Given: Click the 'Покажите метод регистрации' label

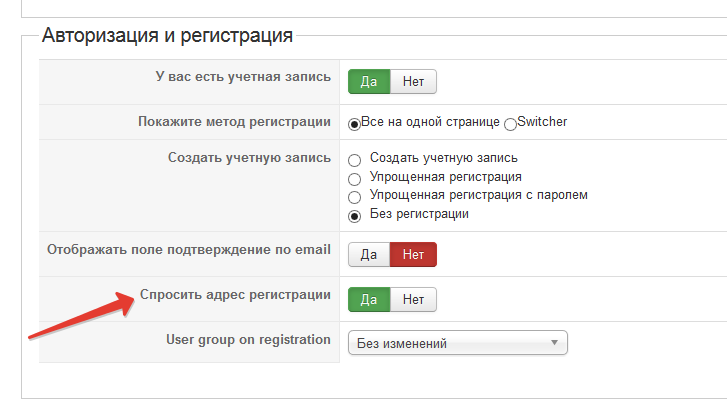Looking at the screenshot, I should point(234,122).
